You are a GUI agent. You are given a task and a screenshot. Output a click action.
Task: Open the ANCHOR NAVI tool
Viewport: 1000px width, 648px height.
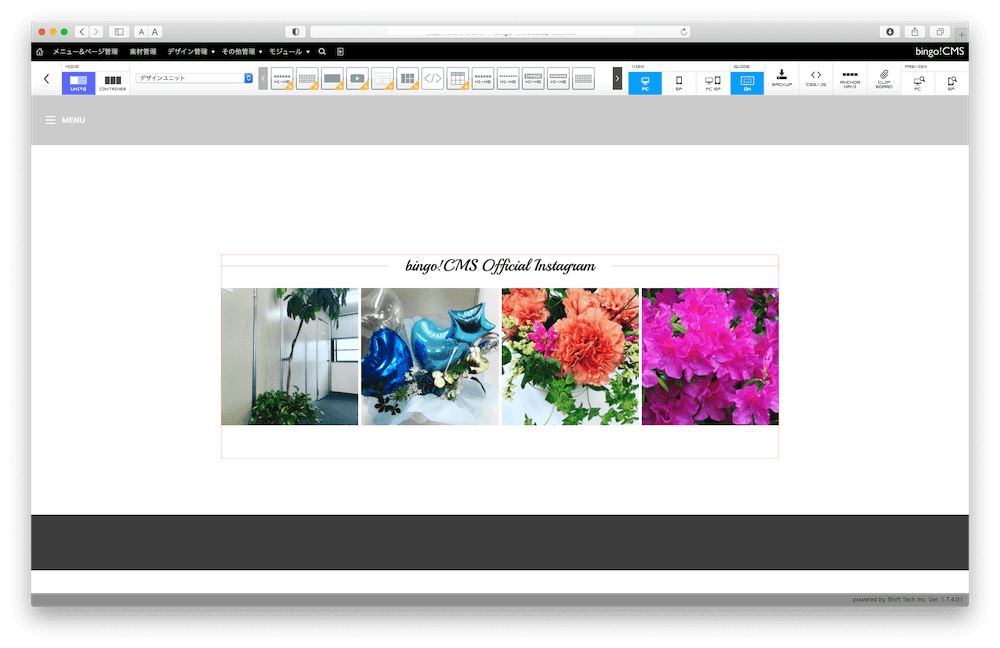(x=849, y=79)
